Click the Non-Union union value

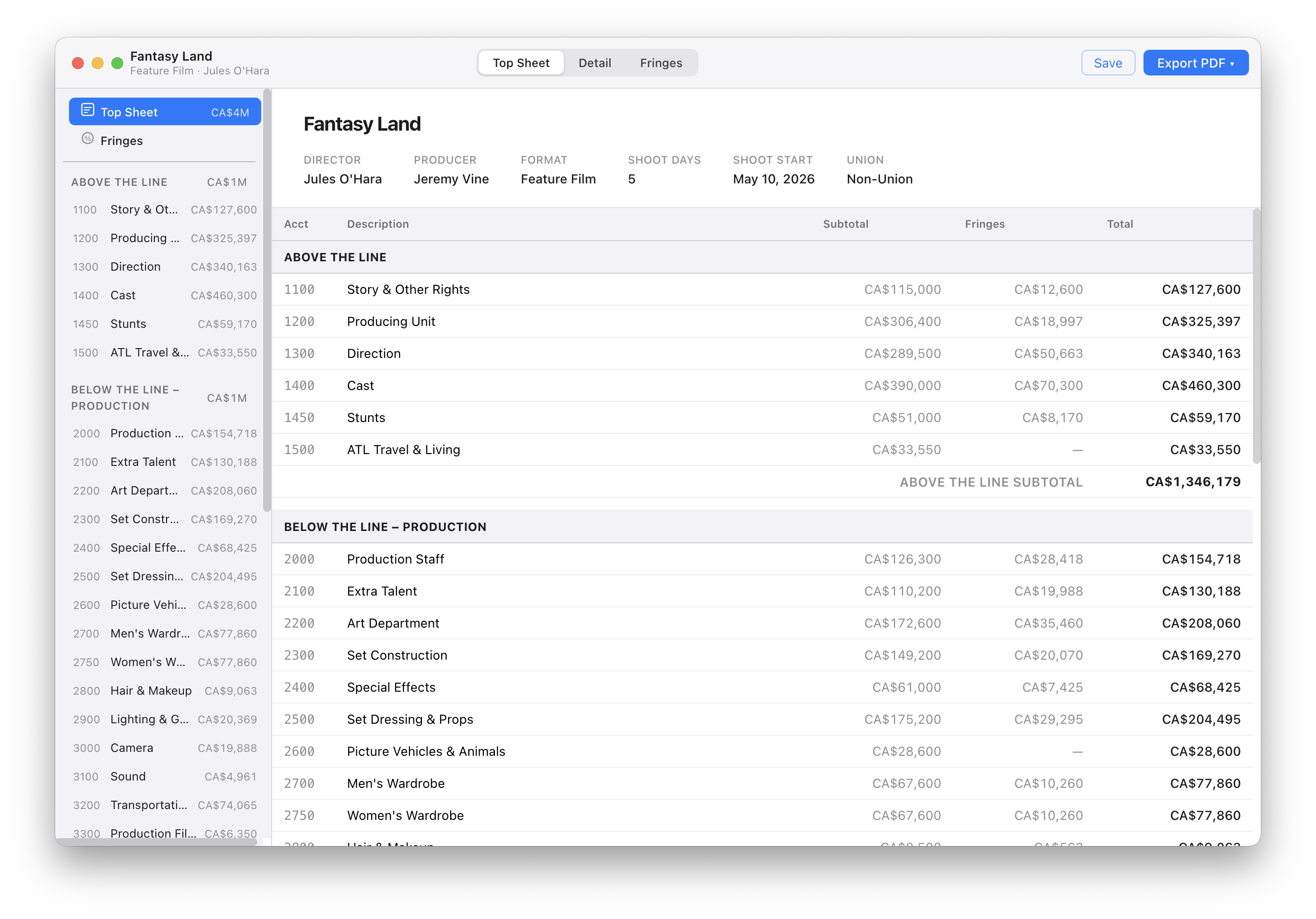pos(879,179)
